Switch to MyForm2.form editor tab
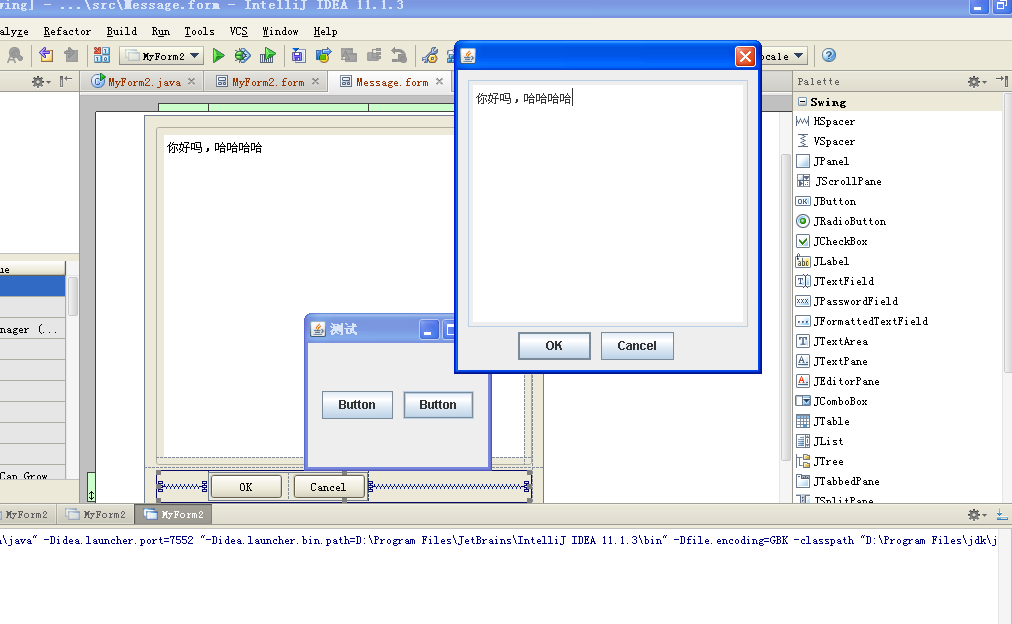Screen dimensions: 1012x624 (268, 82)
